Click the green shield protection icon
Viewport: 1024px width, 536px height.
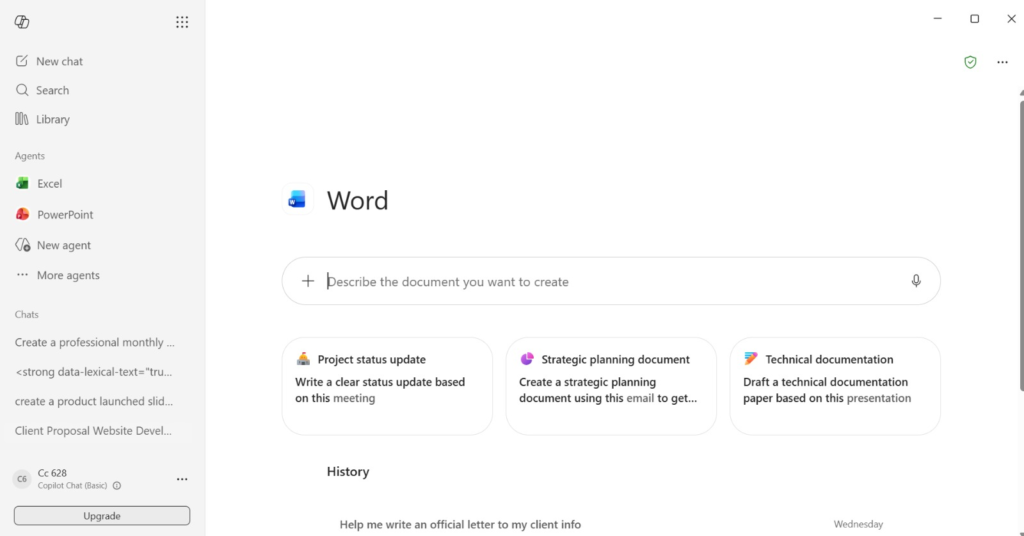[970, 62]
